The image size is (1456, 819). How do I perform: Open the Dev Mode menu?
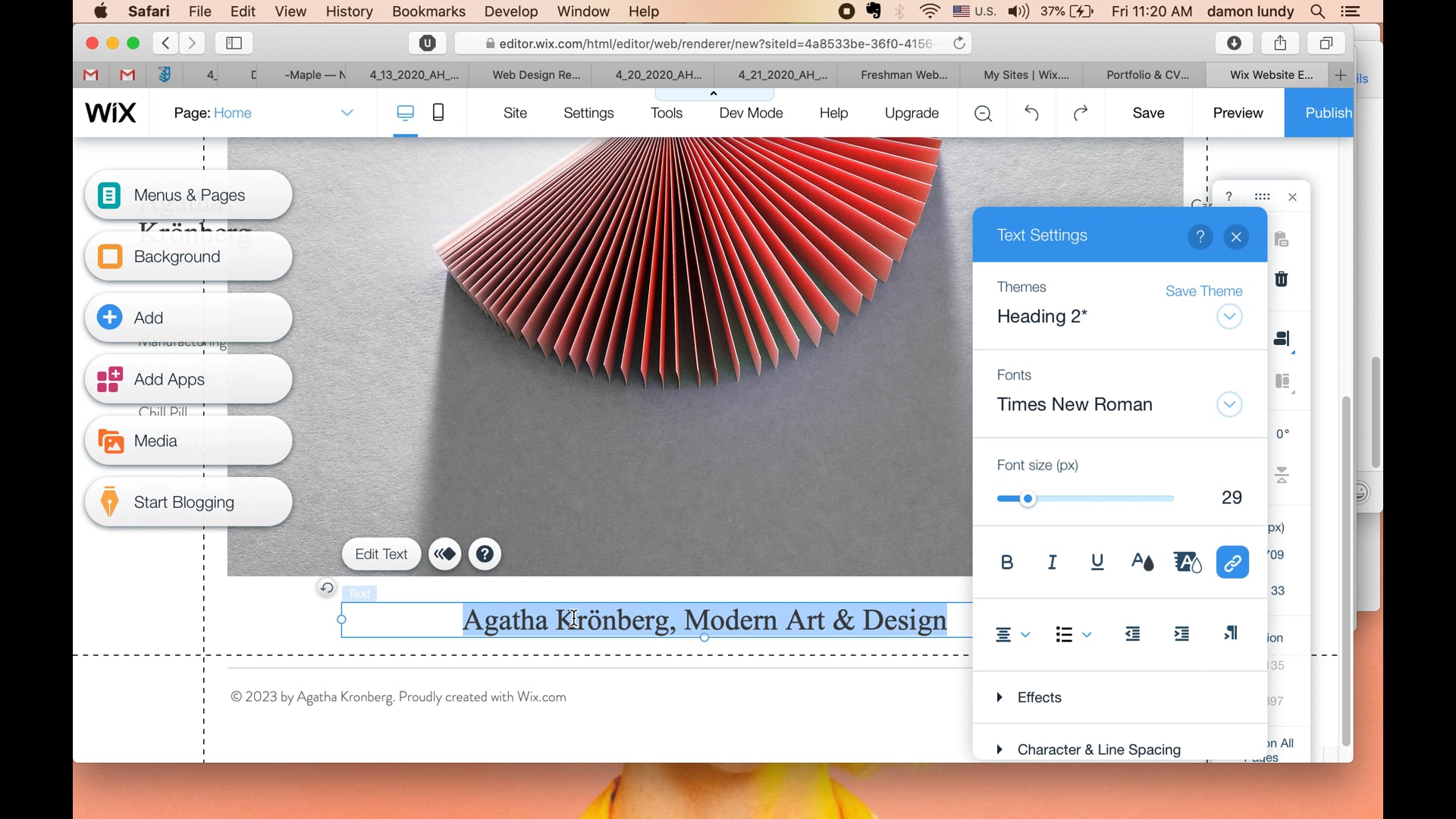tap(750, 112)
